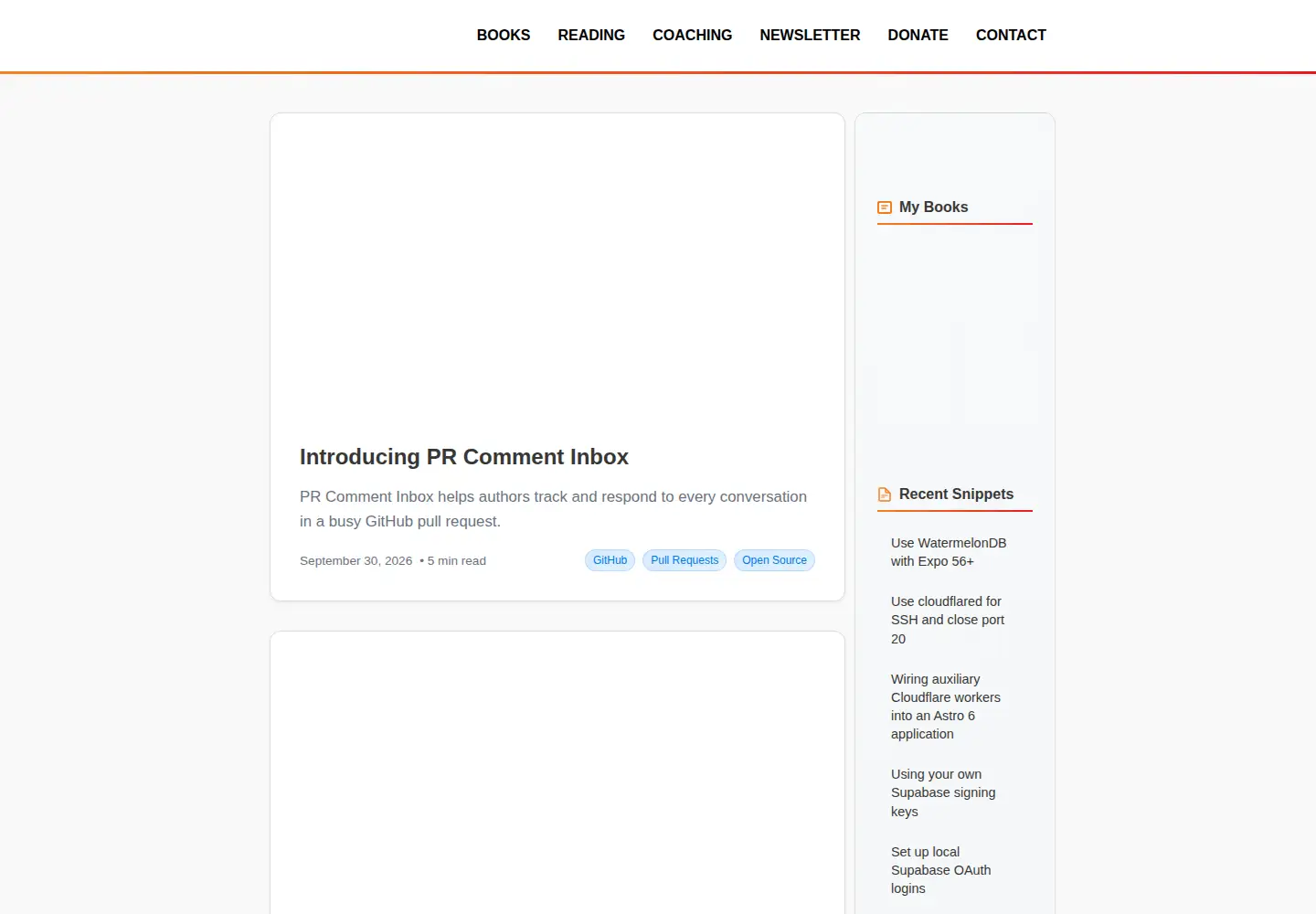
Task: Open snippet Use cloudflared for SSH
Action: (x=948, y=620)
